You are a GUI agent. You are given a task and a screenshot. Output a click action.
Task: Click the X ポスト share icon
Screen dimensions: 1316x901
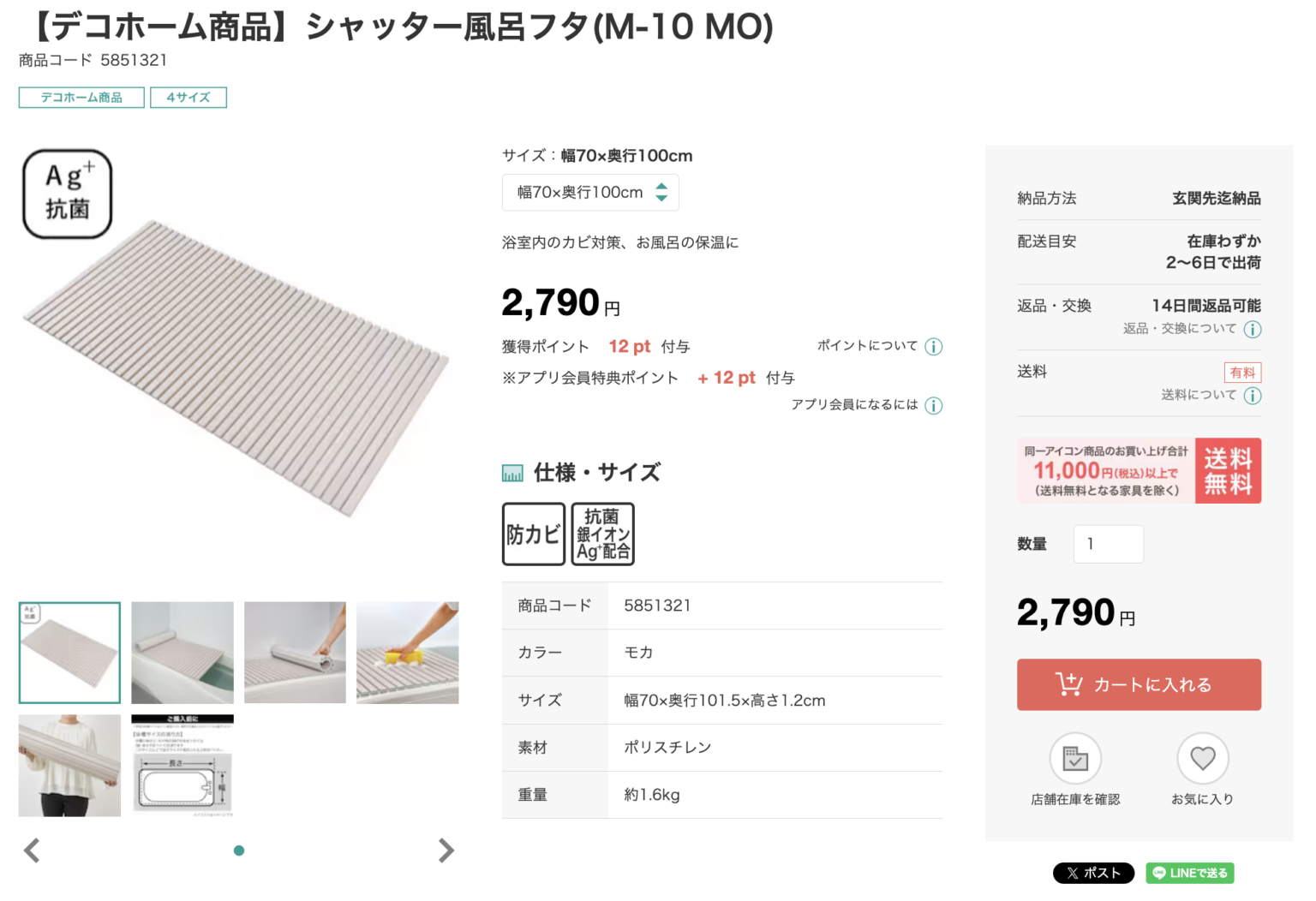point(1093,873)
